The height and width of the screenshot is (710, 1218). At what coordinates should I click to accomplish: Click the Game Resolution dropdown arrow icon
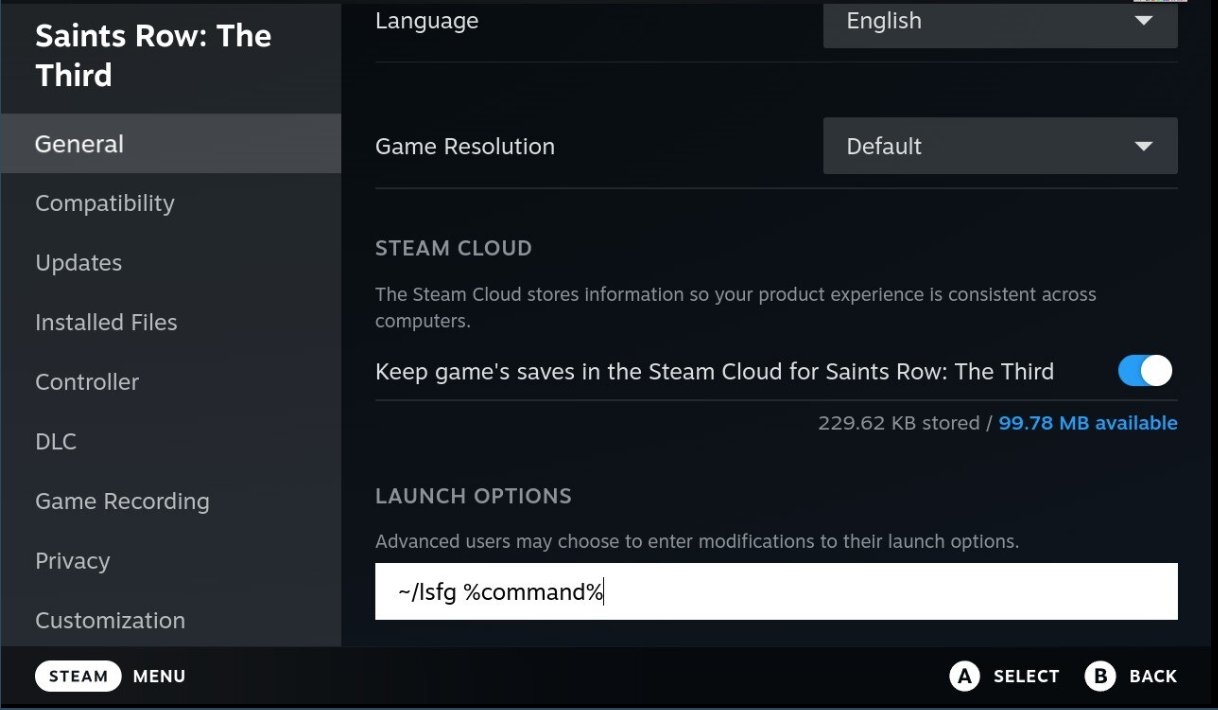(x=1144, y=147)
